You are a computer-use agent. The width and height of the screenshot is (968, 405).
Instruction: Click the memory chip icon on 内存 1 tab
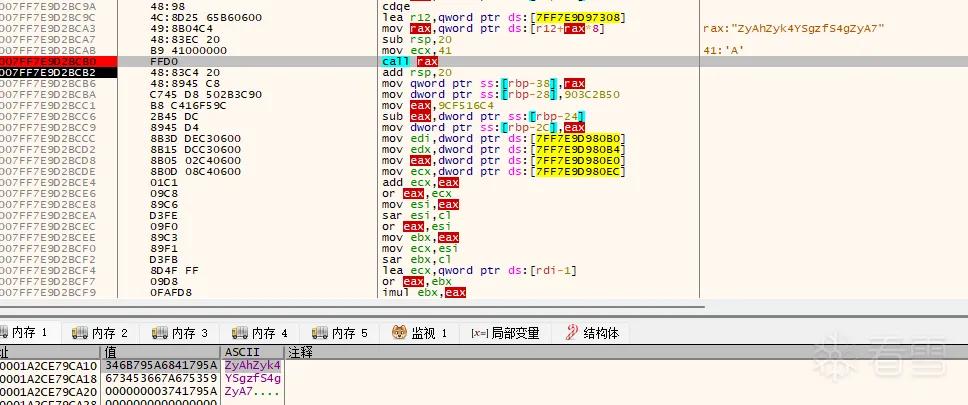click(4, 333)
